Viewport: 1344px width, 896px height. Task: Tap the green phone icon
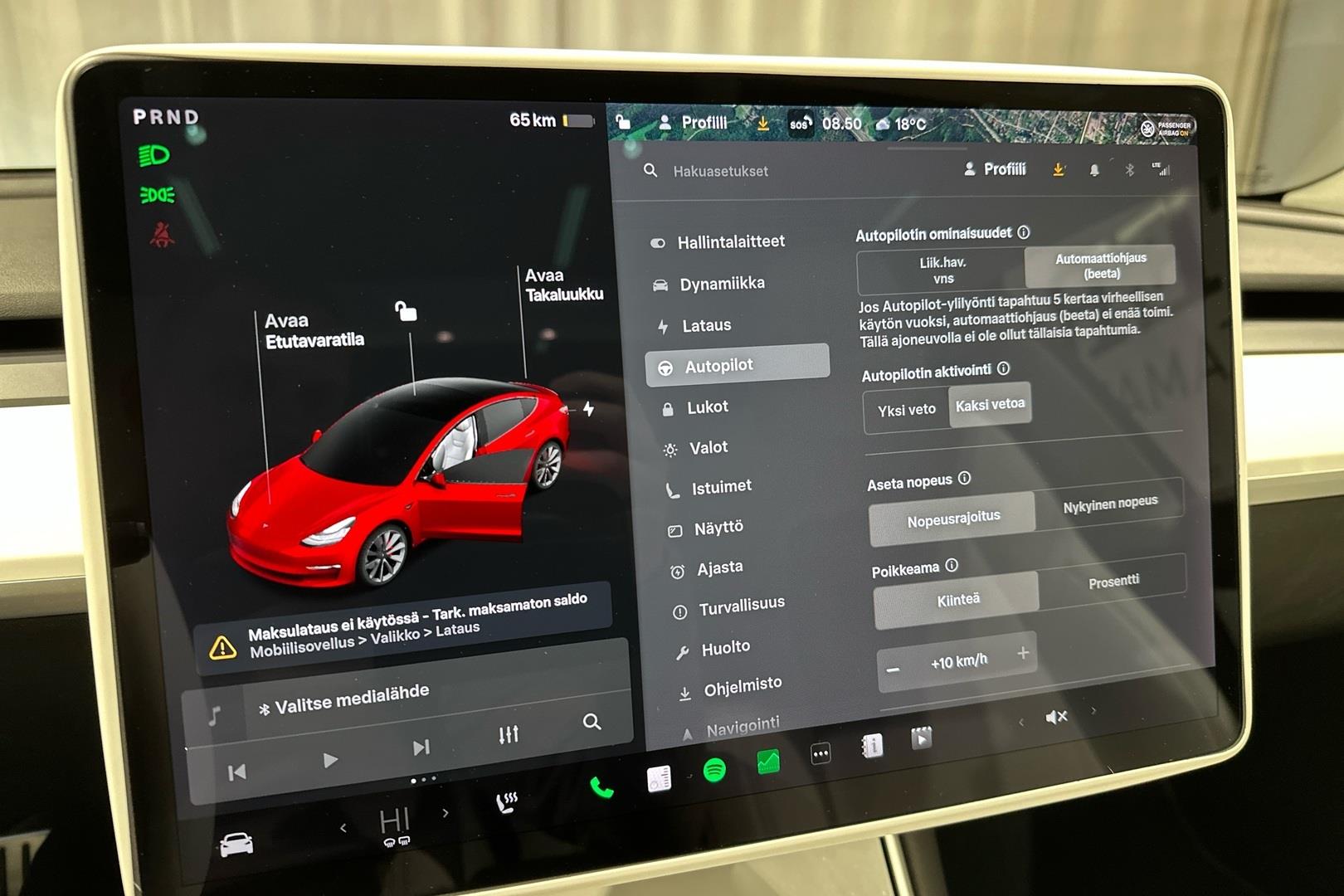[x=601, y=787]
